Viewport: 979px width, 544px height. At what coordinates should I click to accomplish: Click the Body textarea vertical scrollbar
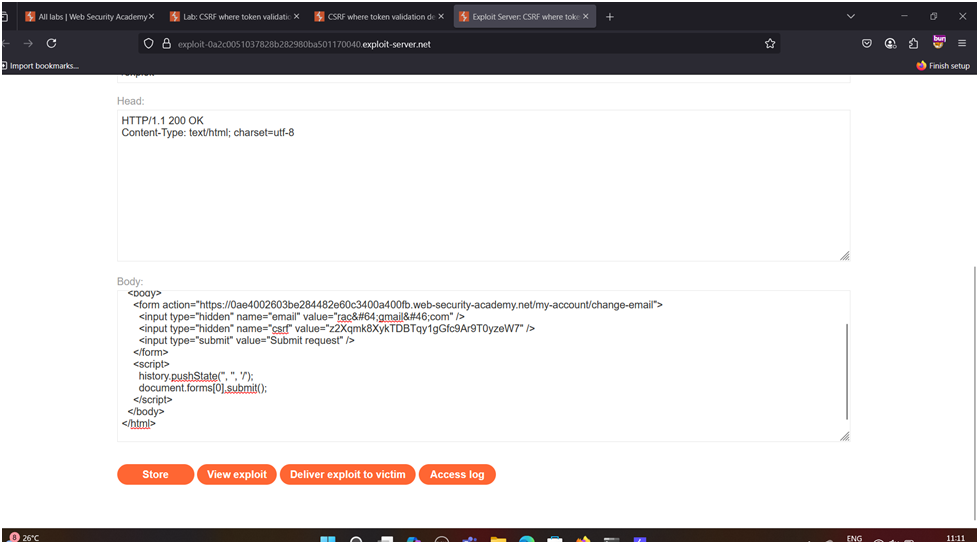(847, 372)
